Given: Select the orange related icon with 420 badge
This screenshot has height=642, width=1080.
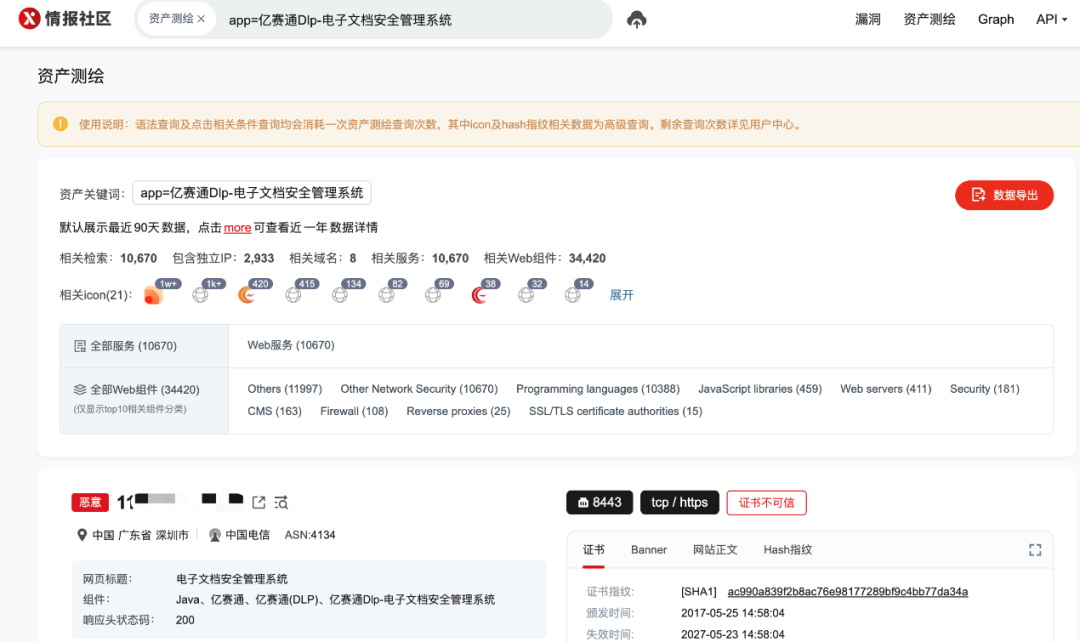Looking at the screenshot, I should (x=247, y=295).
